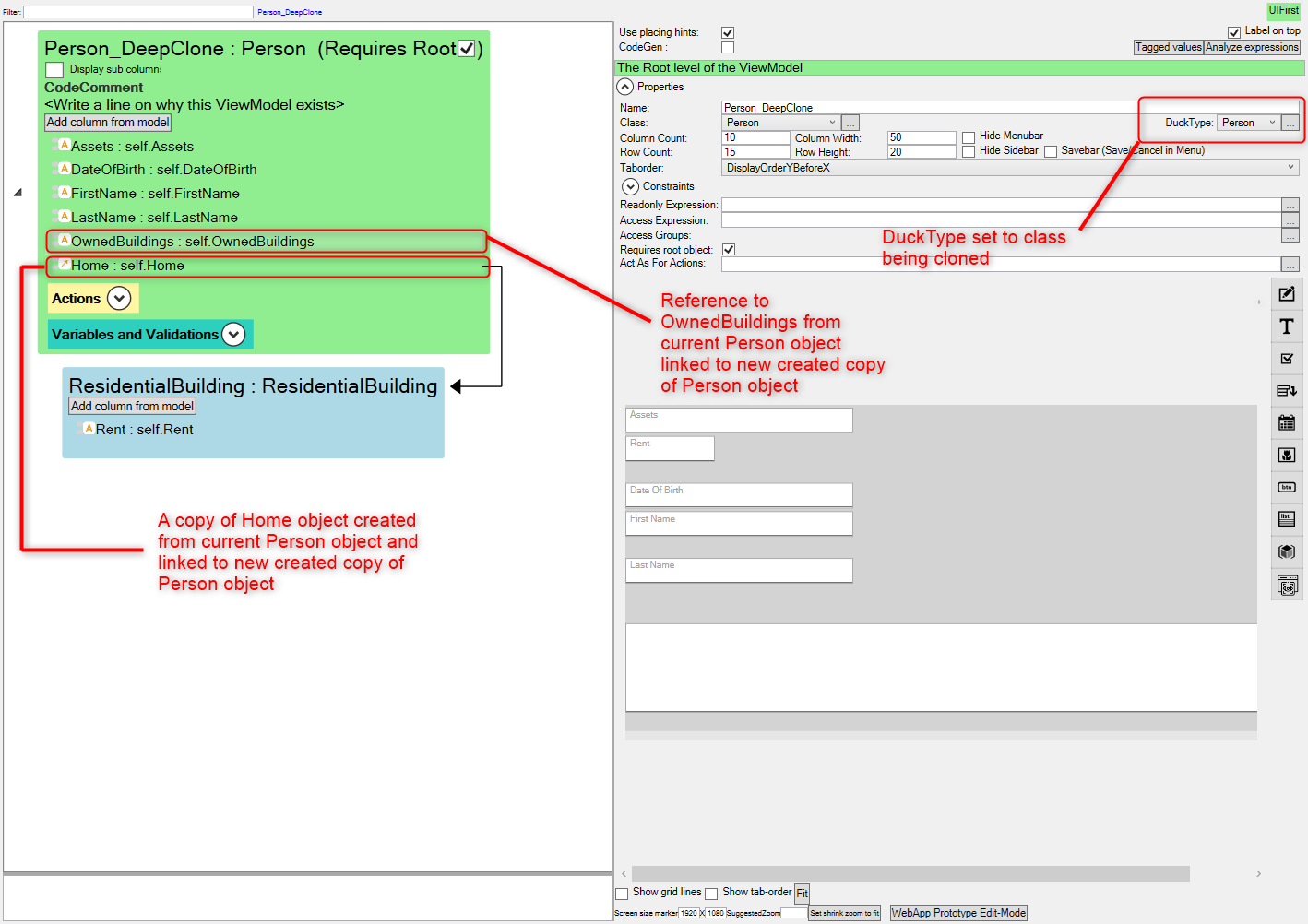This screenshot has height=924, width=1308.
Task: Click the 3D cube component icon
Action: 1287,551
